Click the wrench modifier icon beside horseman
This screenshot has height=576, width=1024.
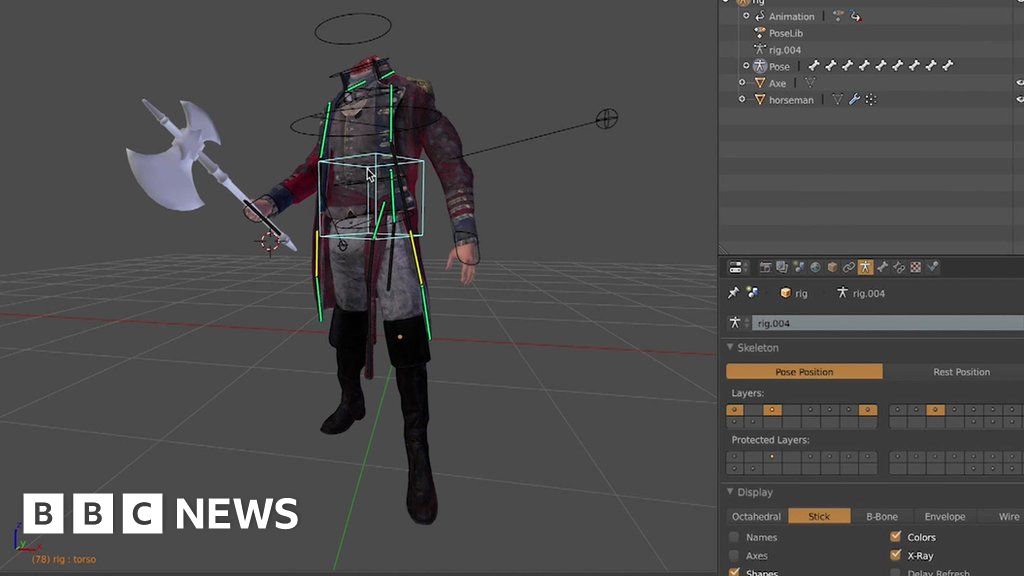pos(854,100)
